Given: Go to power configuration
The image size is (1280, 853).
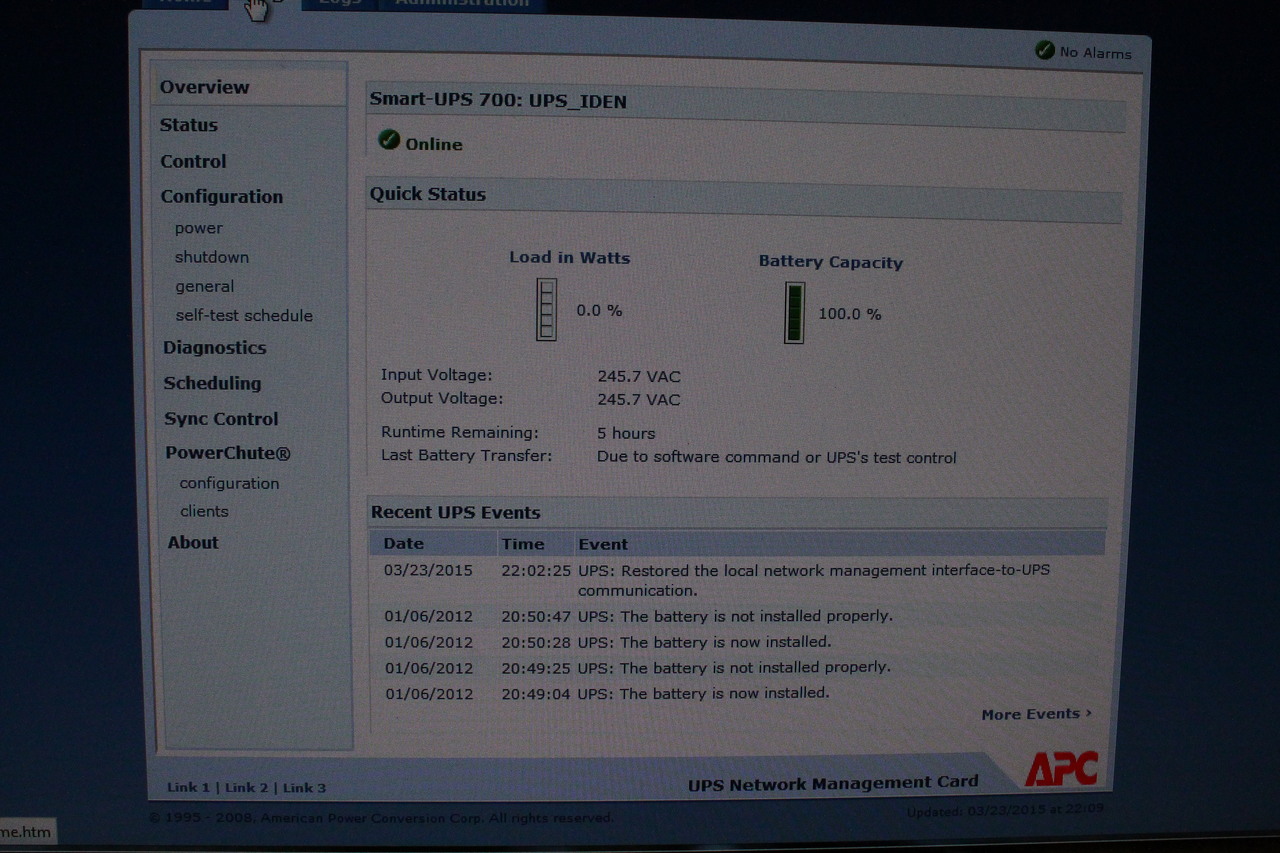Looking at the screenshot, I should coord(199,228).
